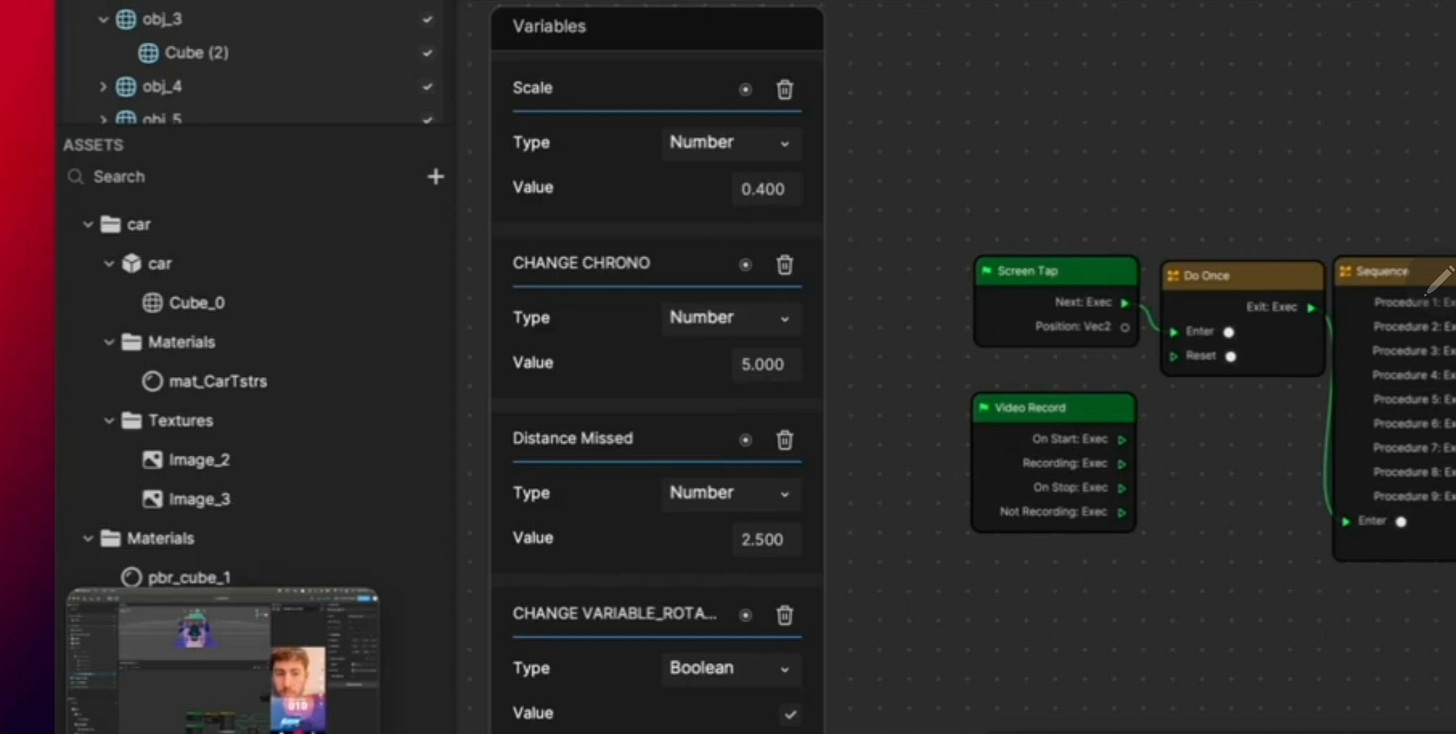Click the Screen Tap Next: Exec output port

pos(1125,303)
